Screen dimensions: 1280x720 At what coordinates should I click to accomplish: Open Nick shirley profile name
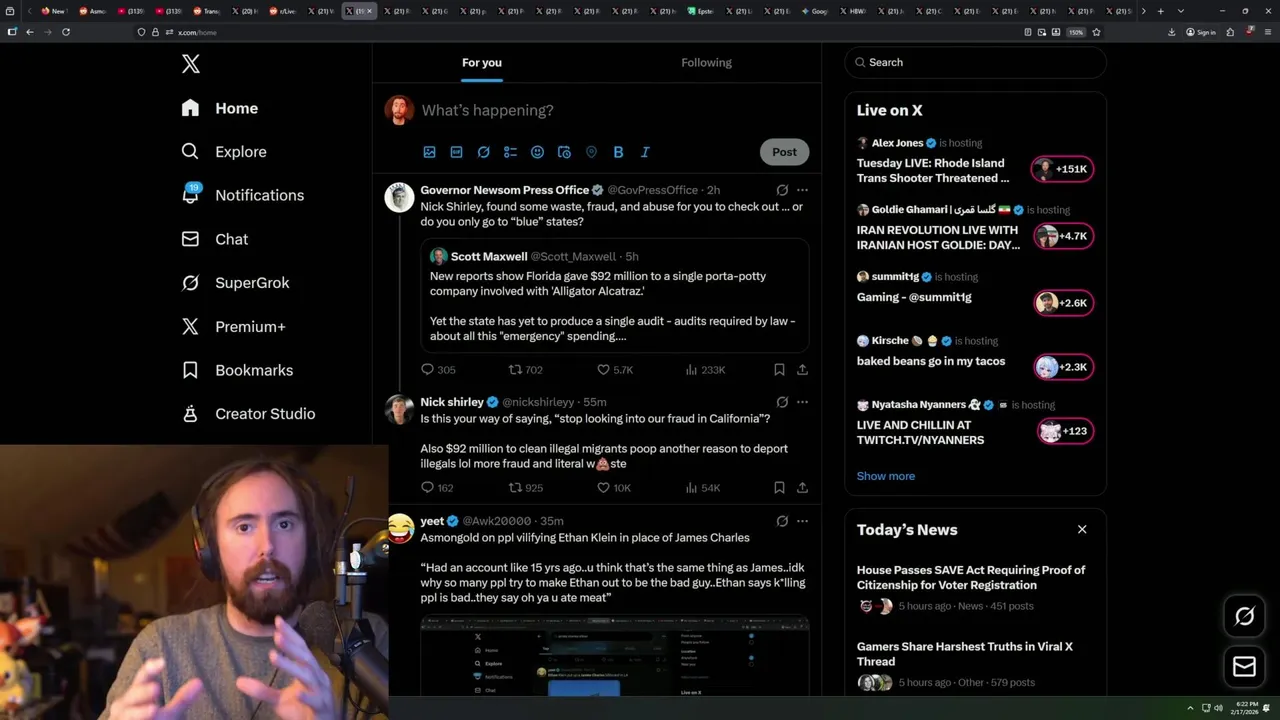point(452,402)
